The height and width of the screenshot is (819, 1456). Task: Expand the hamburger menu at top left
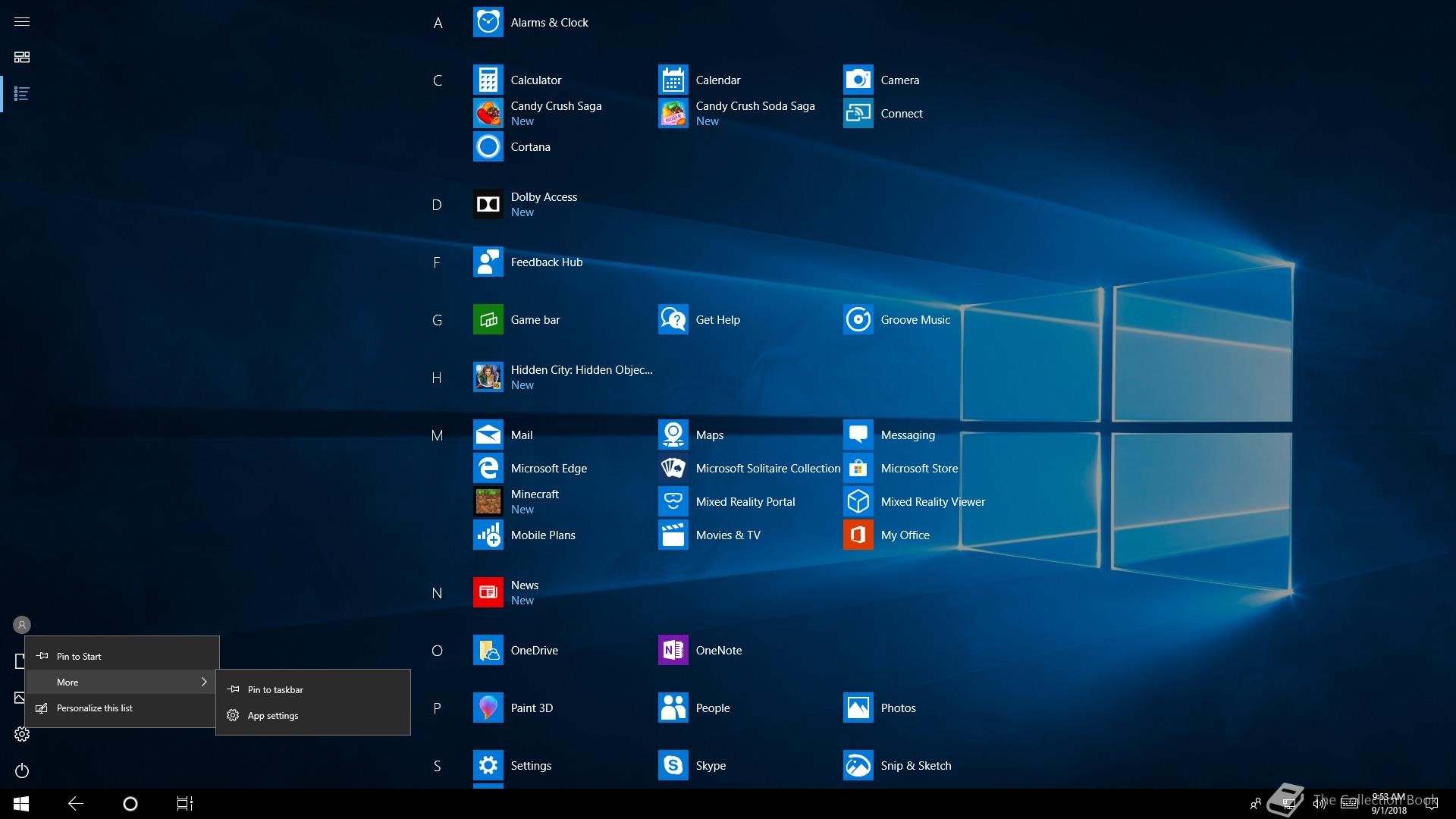point(22,21)
